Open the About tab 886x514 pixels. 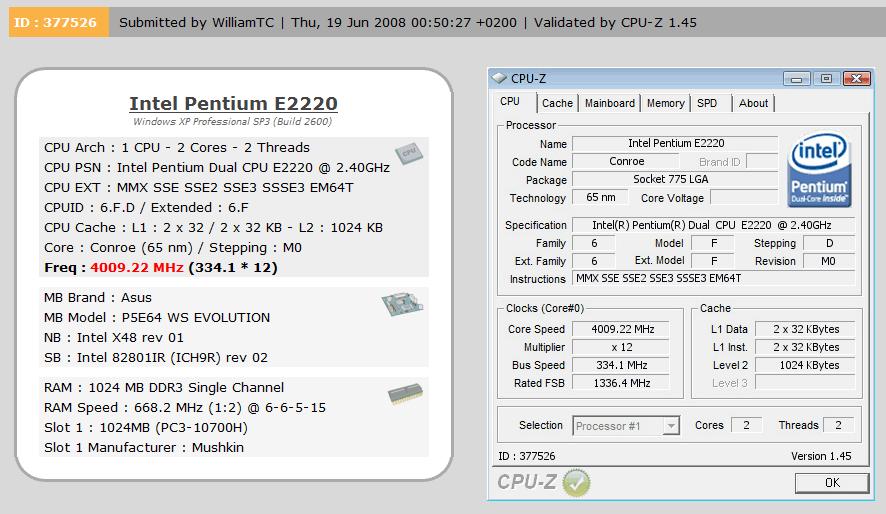(x=753, y=103)
